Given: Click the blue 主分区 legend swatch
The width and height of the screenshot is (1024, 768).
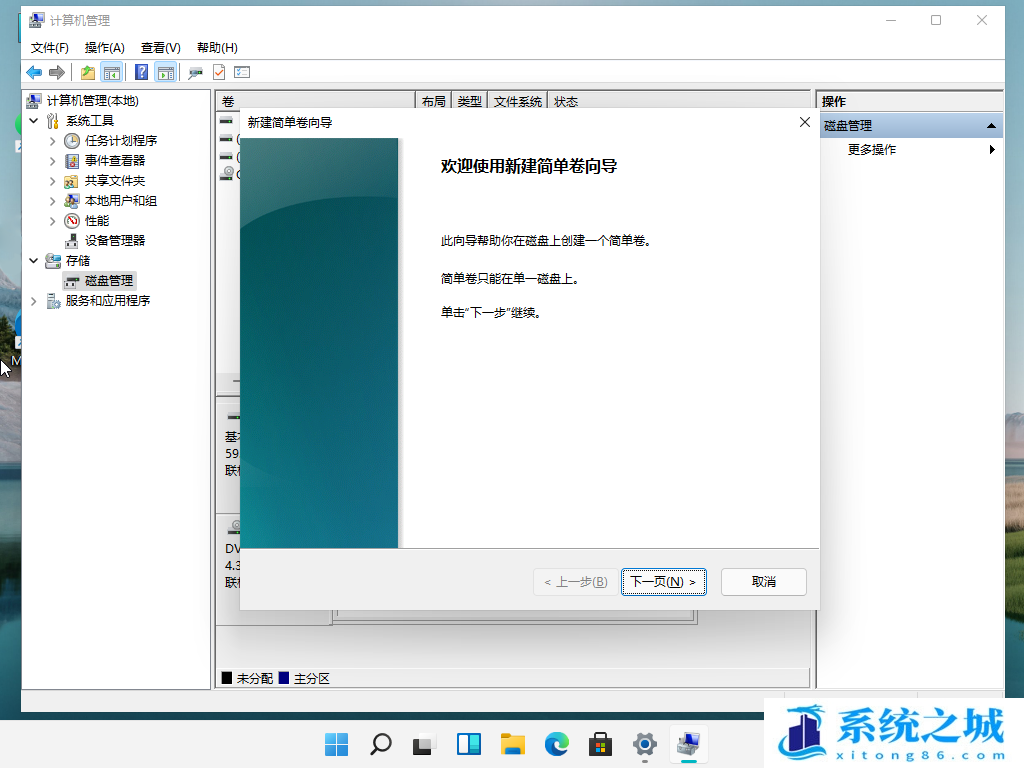Looking at the screenshot, I should [x=284, y=678].
